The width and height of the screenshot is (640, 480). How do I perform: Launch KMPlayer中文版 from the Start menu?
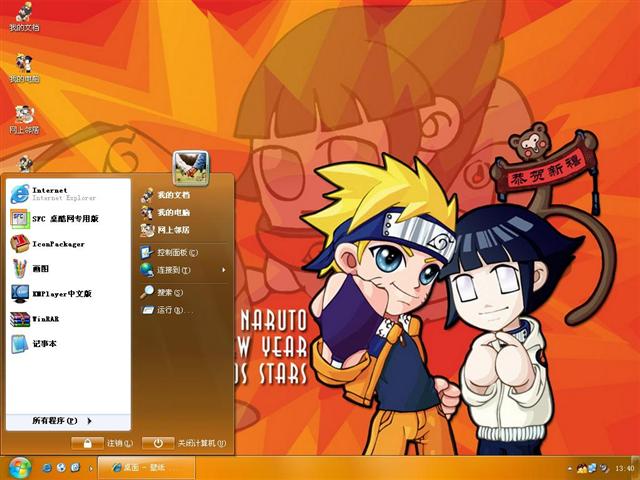pyautogui.click(x=68, y=293)
